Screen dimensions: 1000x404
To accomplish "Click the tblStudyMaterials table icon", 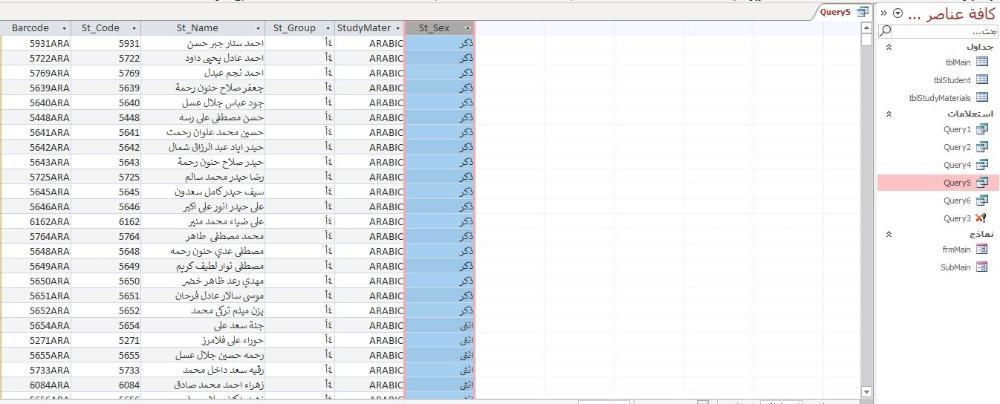I will pyautogui.click(x=981, y=98).
